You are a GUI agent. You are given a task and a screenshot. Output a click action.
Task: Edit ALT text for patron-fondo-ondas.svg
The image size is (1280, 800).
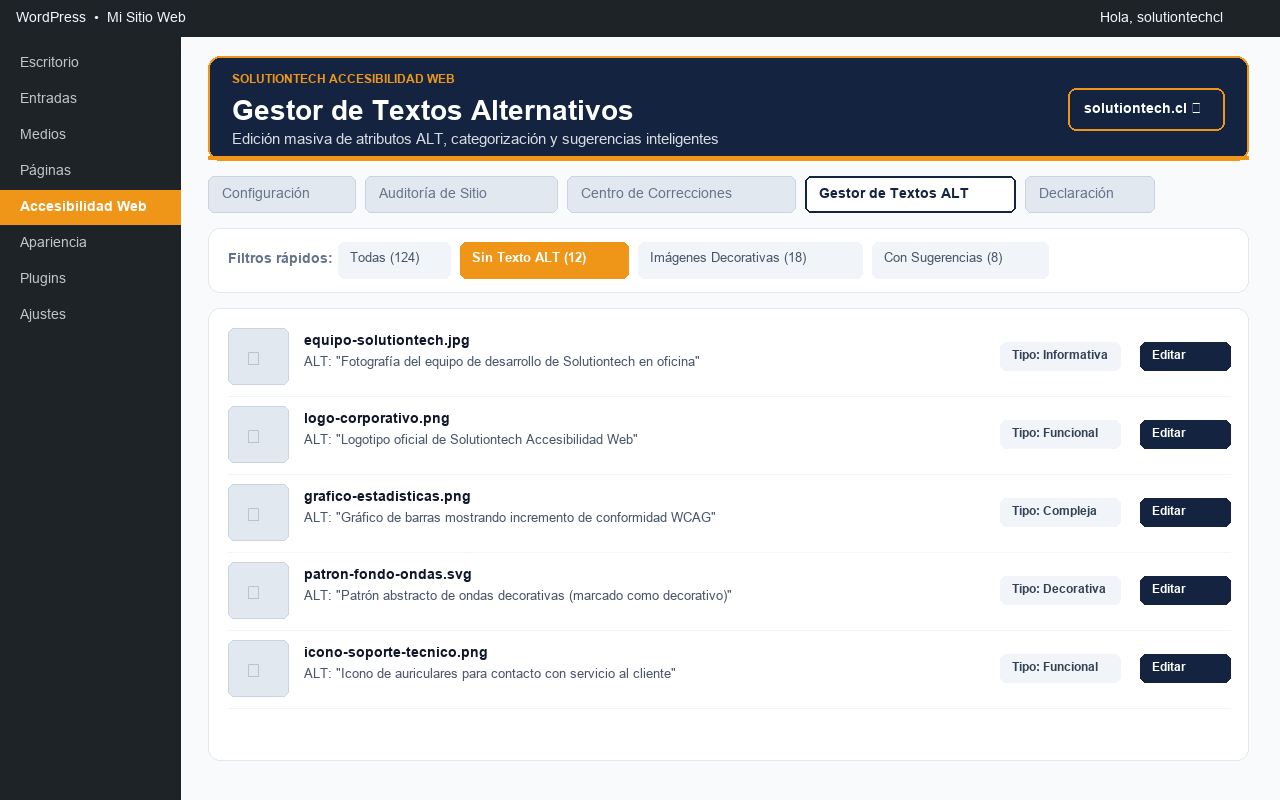[x=1185, y=590]
